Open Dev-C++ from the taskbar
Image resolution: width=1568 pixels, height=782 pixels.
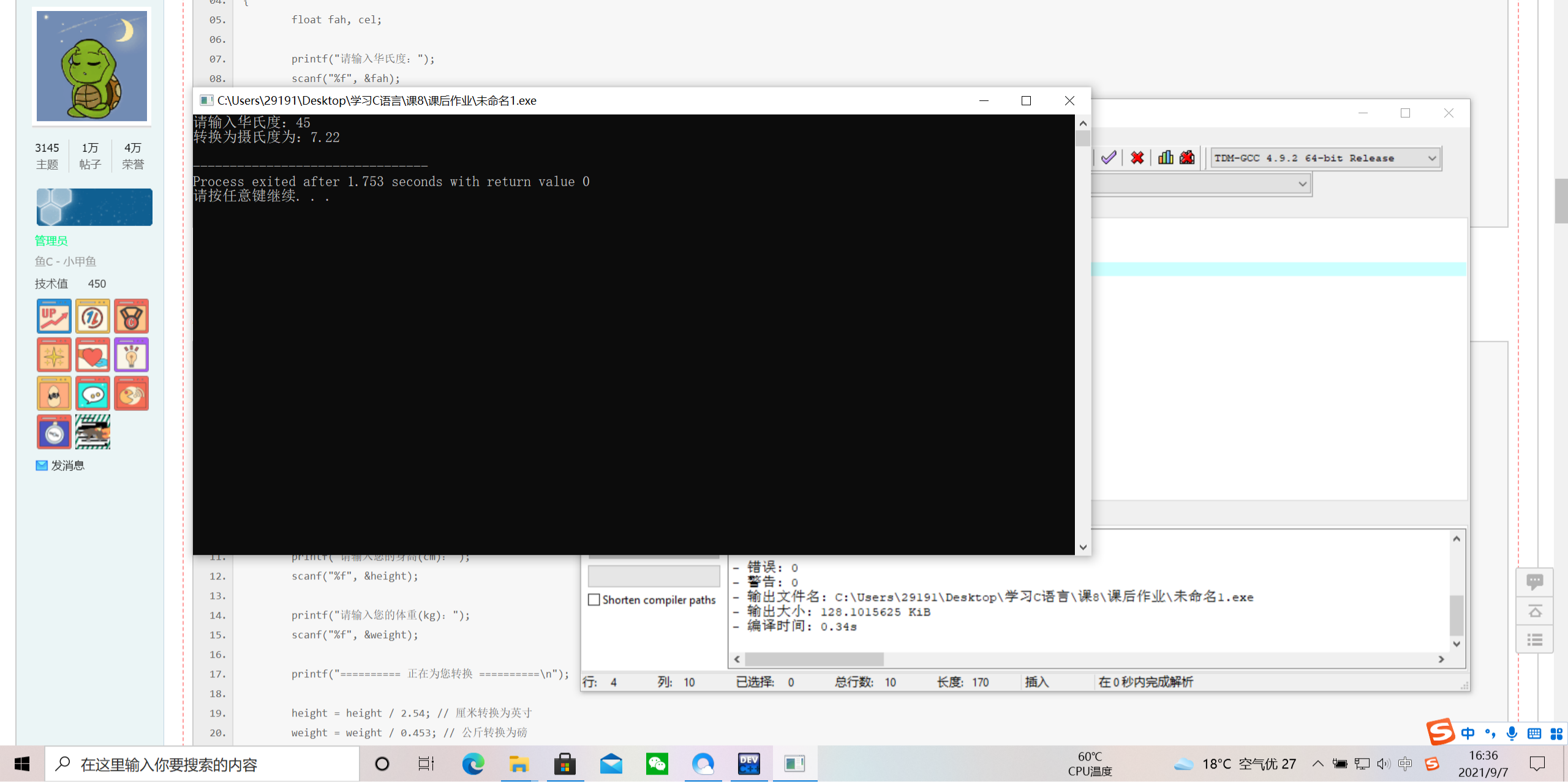pyautogui.click(x=748, y=764)
